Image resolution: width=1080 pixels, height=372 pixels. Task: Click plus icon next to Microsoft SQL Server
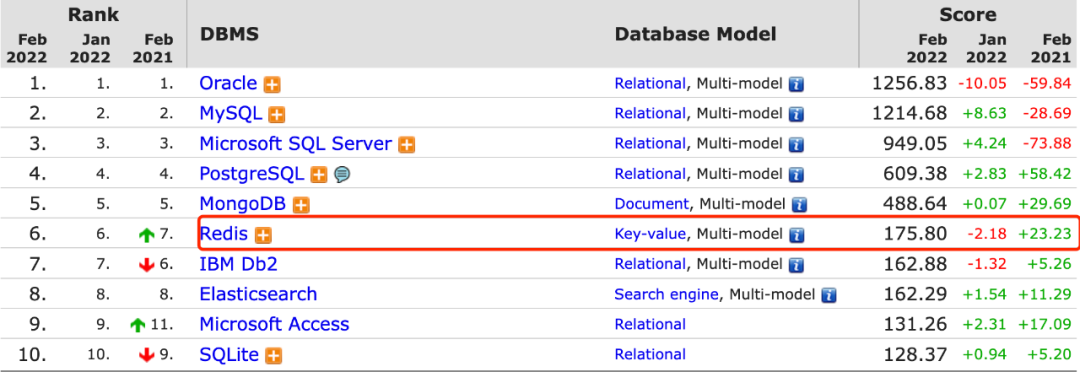(x=407, y=145)
